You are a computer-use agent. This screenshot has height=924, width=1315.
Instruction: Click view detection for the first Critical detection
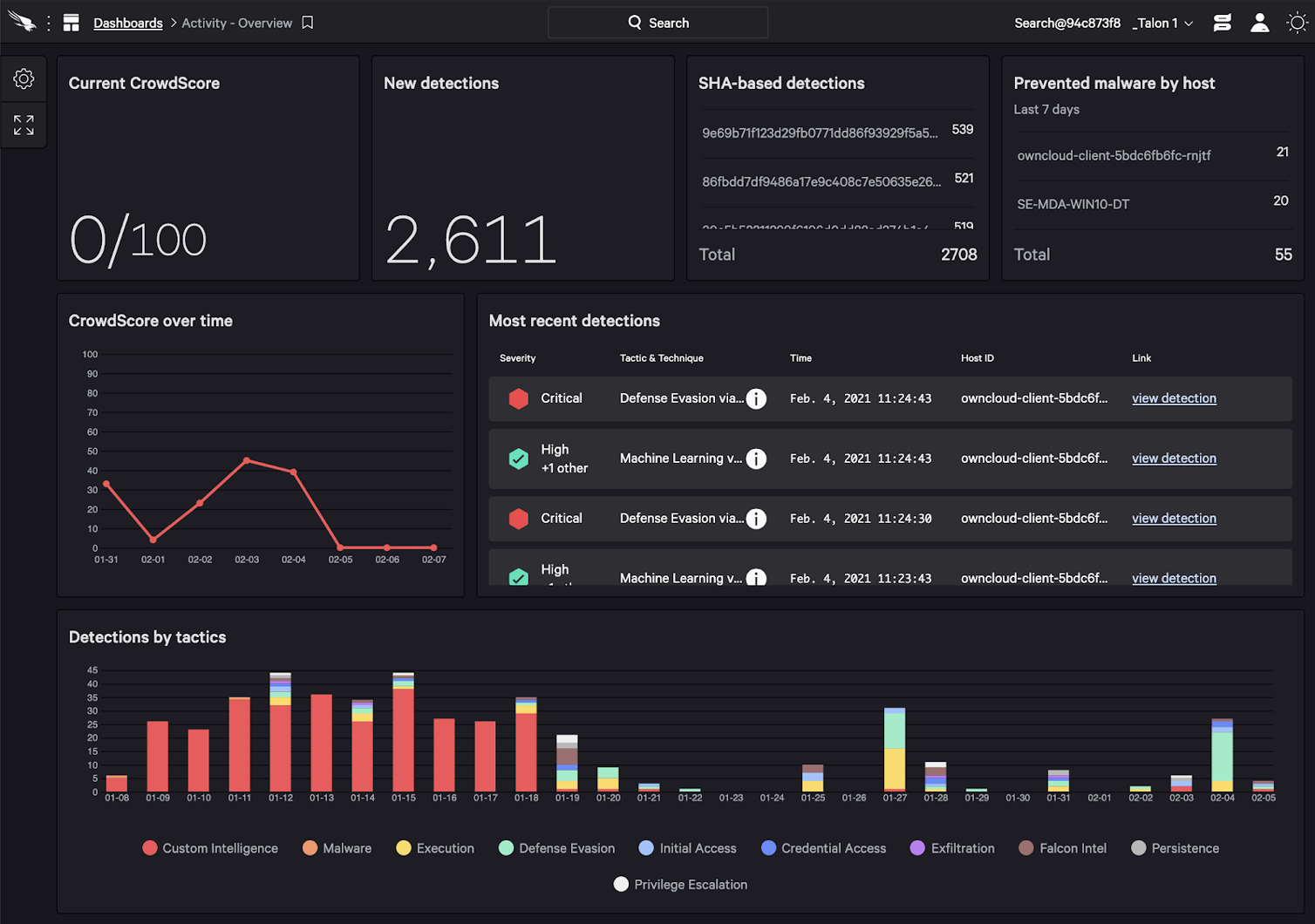(1173, 398)
